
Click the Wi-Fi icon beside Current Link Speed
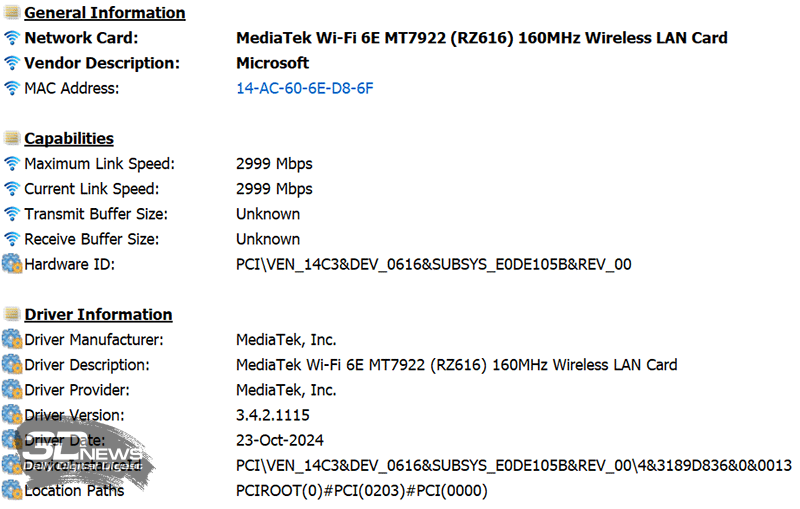(x=12, y=189)
